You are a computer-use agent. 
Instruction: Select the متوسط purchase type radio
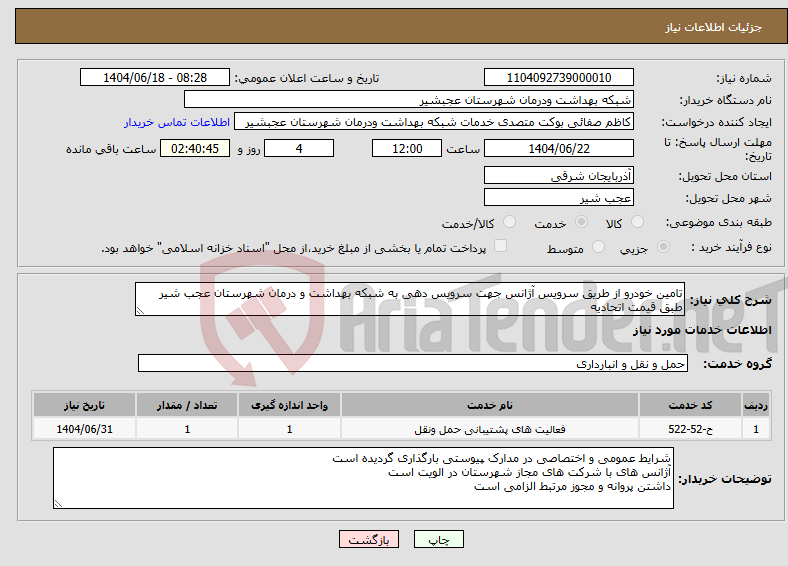coord(598,246)
